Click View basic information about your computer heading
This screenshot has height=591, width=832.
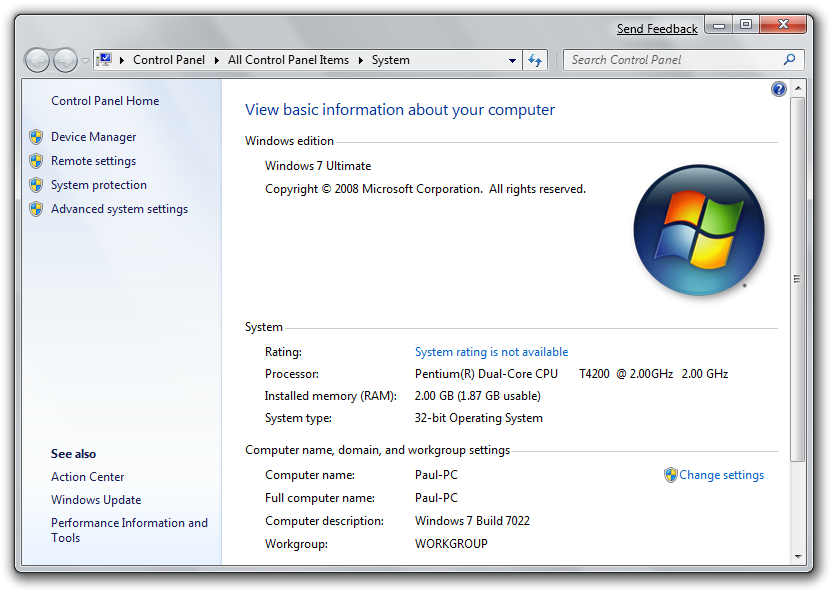click(x=400, y=110)
